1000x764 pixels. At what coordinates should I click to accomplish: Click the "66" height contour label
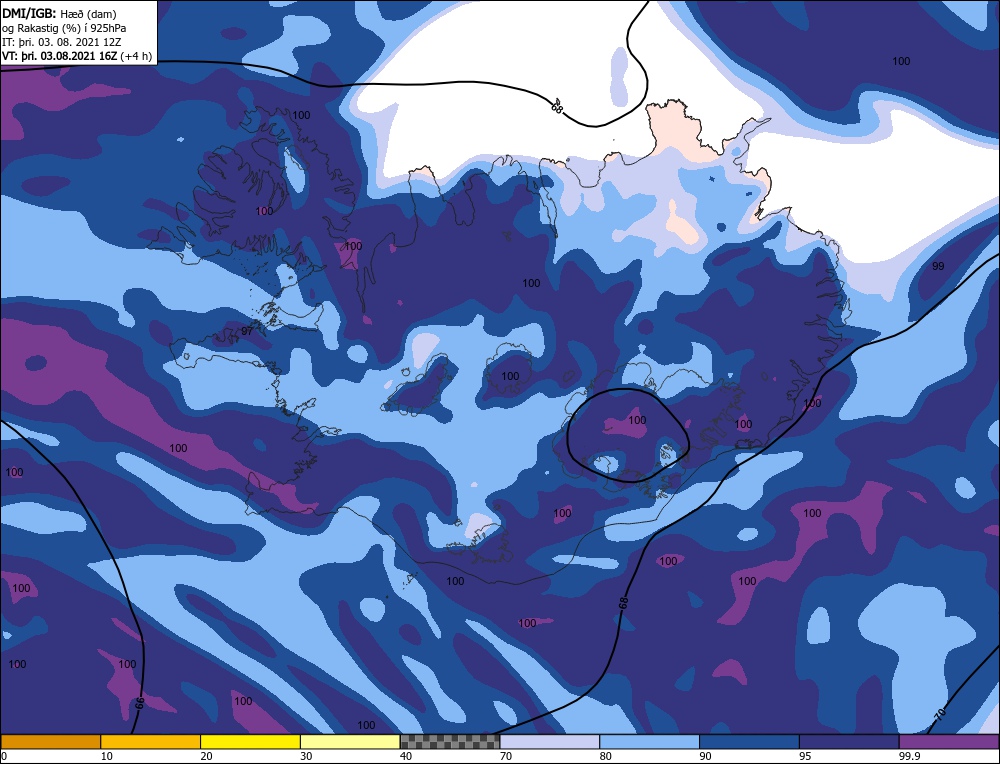[140, 704]
